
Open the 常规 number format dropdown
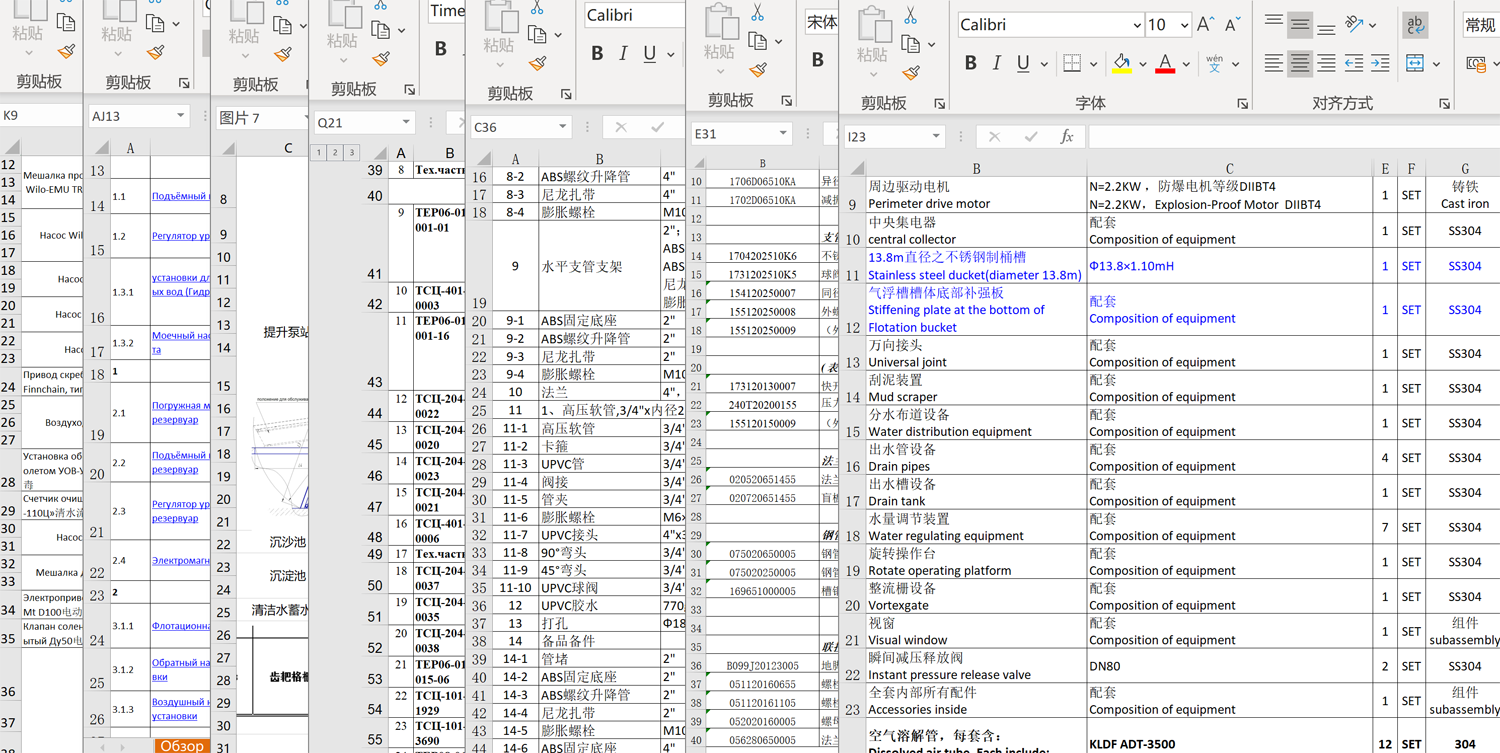coord(1480,25)
